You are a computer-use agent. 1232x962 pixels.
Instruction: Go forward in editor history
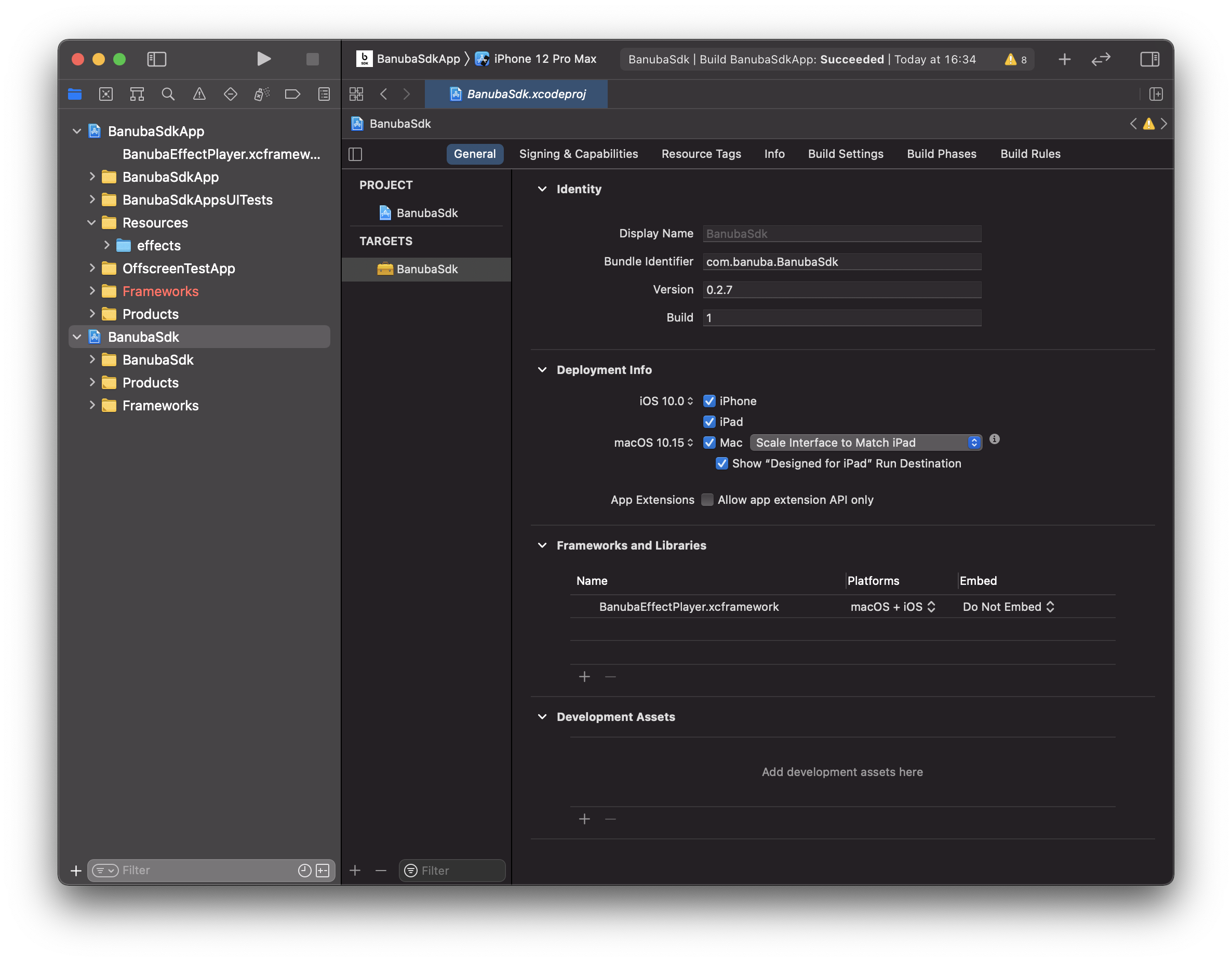pos(407,94)
